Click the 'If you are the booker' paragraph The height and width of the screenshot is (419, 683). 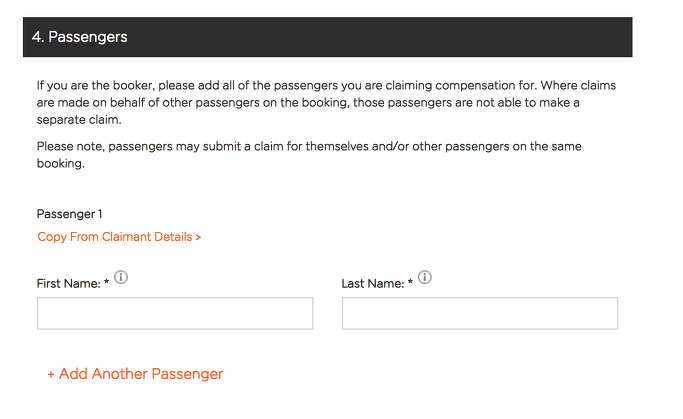(326, 102)
